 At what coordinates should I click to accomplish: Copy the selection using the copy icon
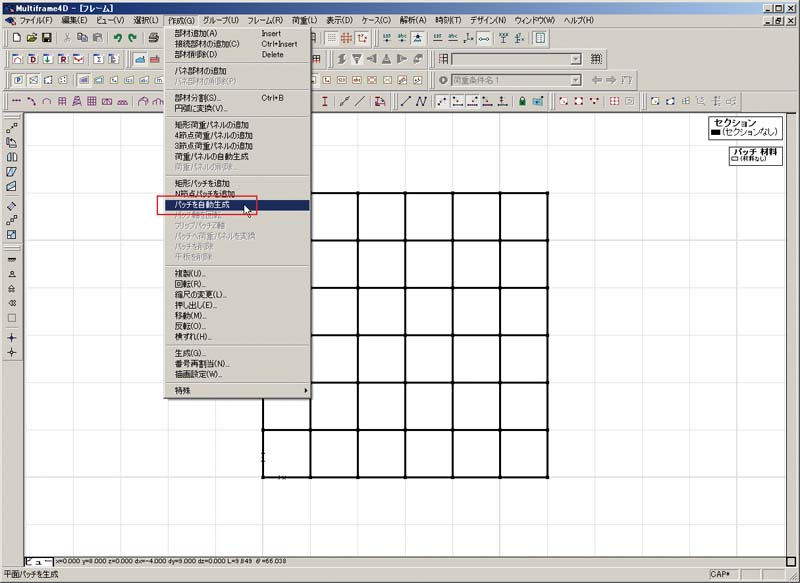(x=82, y=38)
